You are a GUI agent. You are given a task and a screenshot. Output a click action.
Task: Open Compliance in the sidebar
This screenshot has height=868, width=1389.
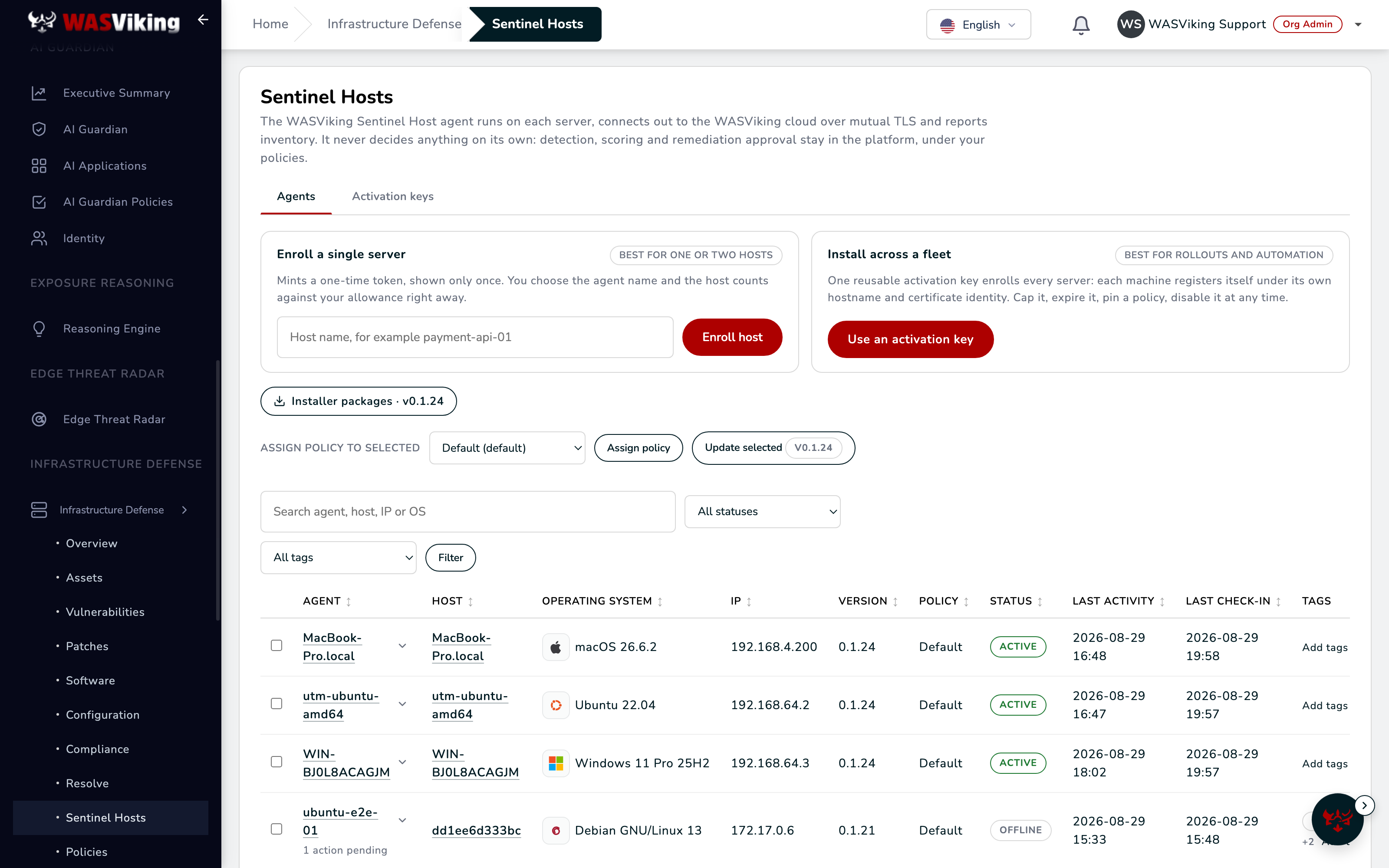[x=97, y=749]
